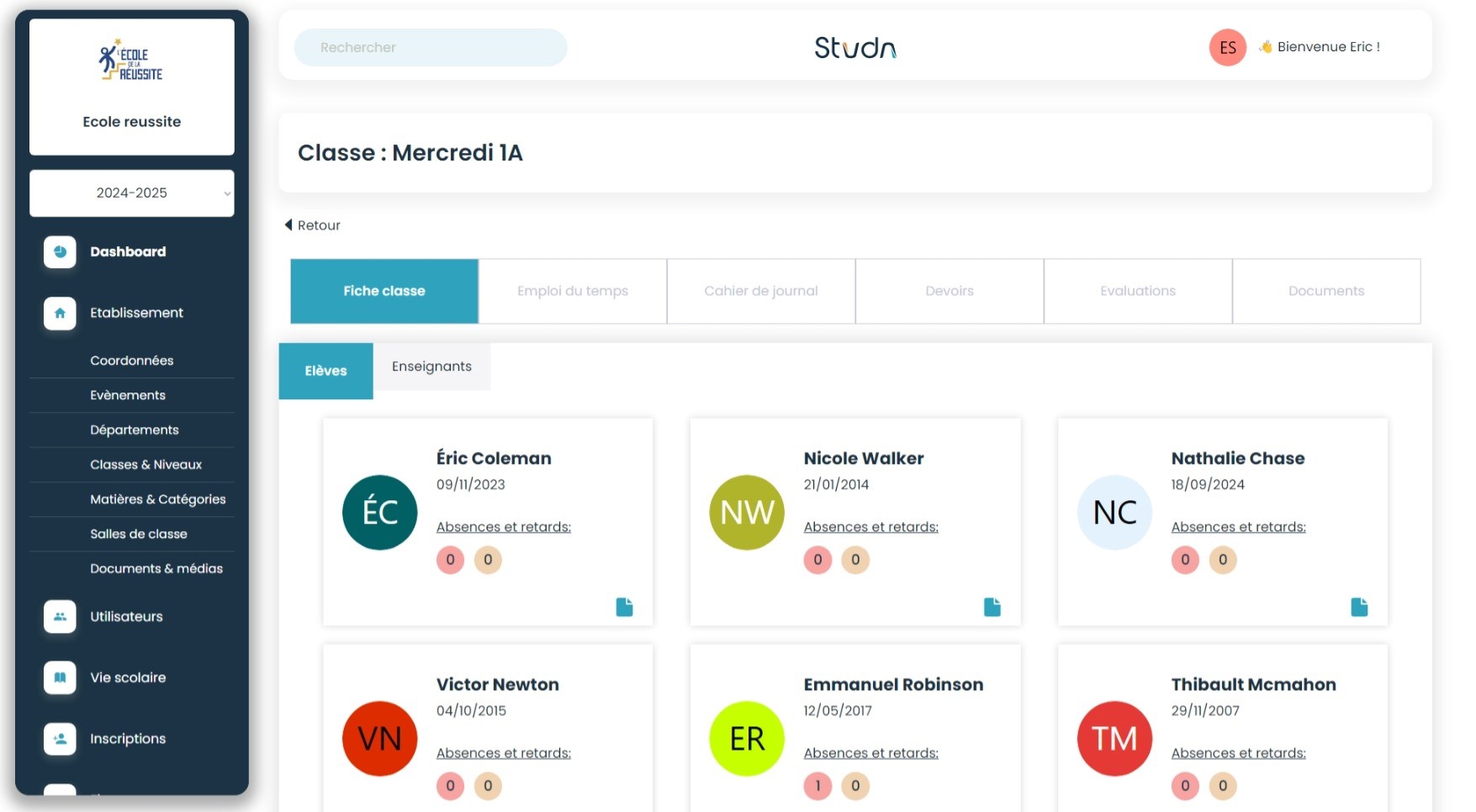Collapse the Etablissement sidebar section
The width and height of the screenshot is (1476, 812).
coord(136,313)
